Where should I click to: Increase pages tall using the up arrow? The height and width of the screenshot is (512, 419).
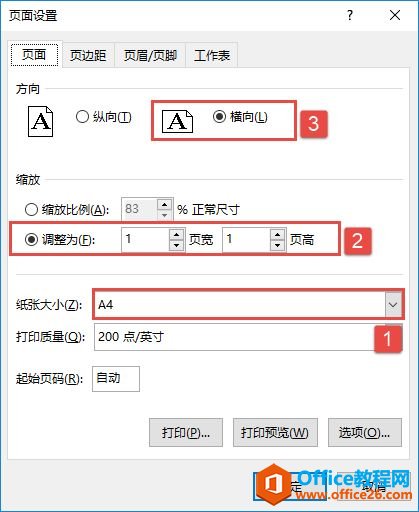(277, 234)
